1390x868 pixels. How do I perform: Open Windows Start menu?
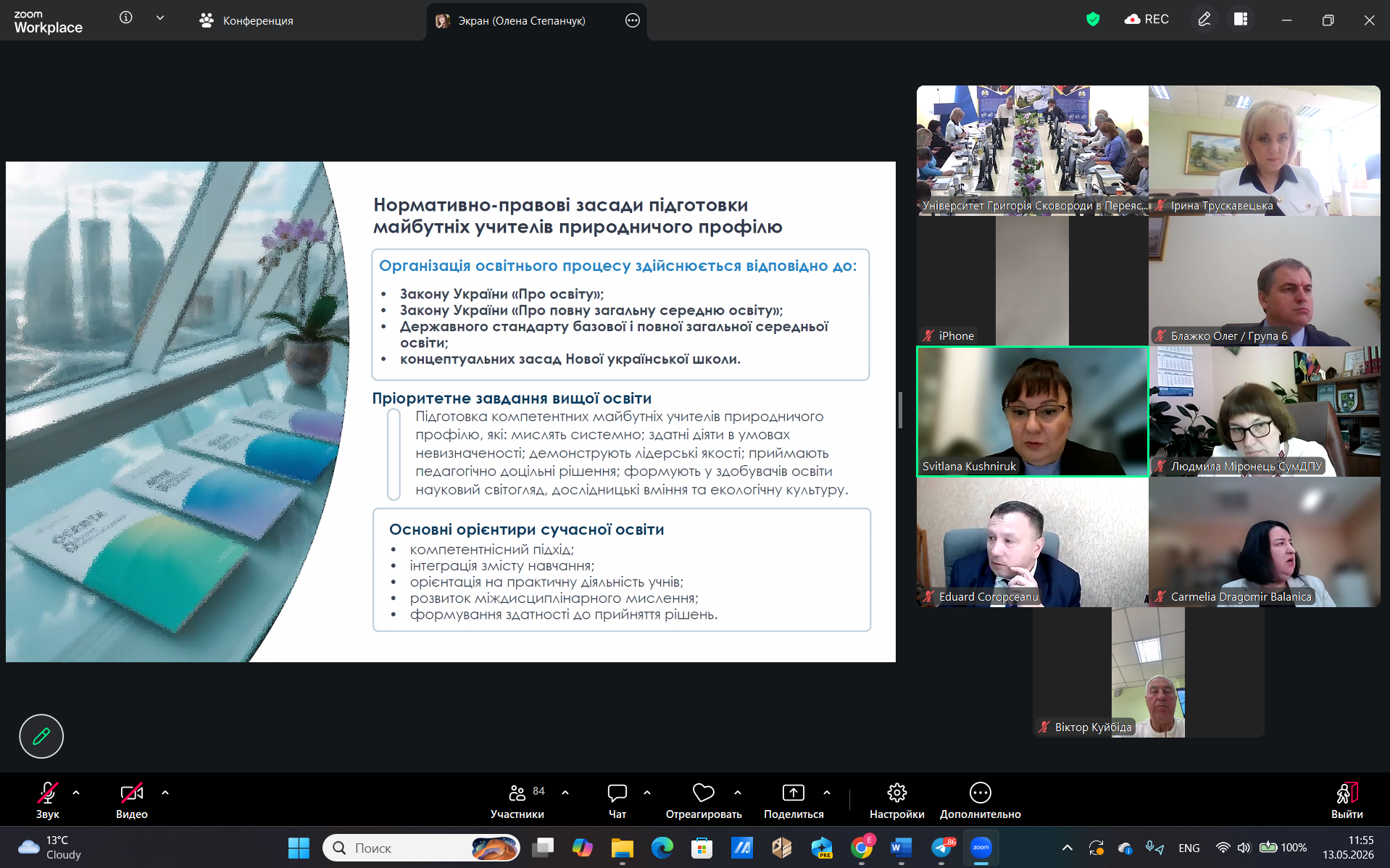tap(299, 848)
